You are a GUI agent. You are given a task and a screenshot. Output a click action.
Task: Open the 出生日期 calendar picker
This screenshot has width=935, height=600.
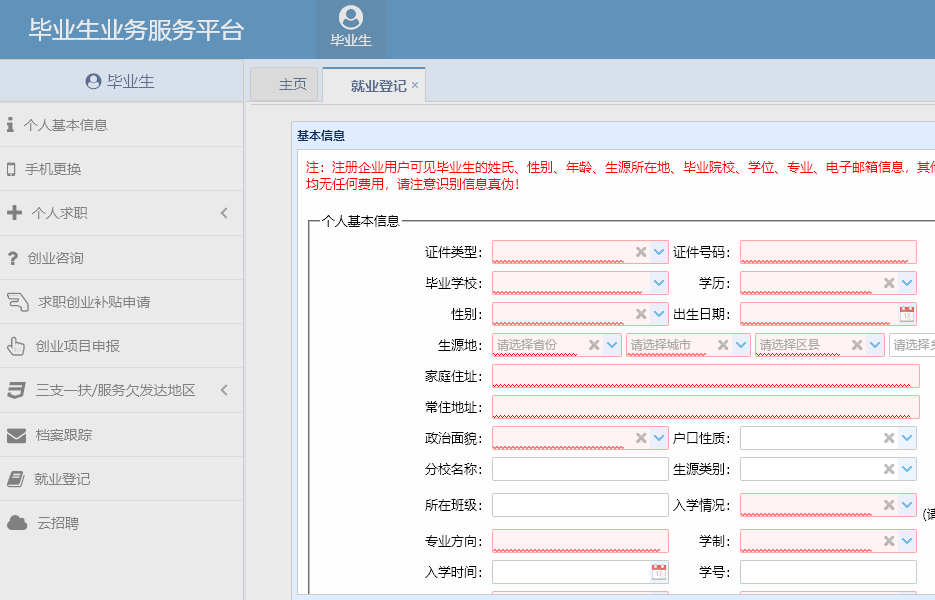point(907,314)
